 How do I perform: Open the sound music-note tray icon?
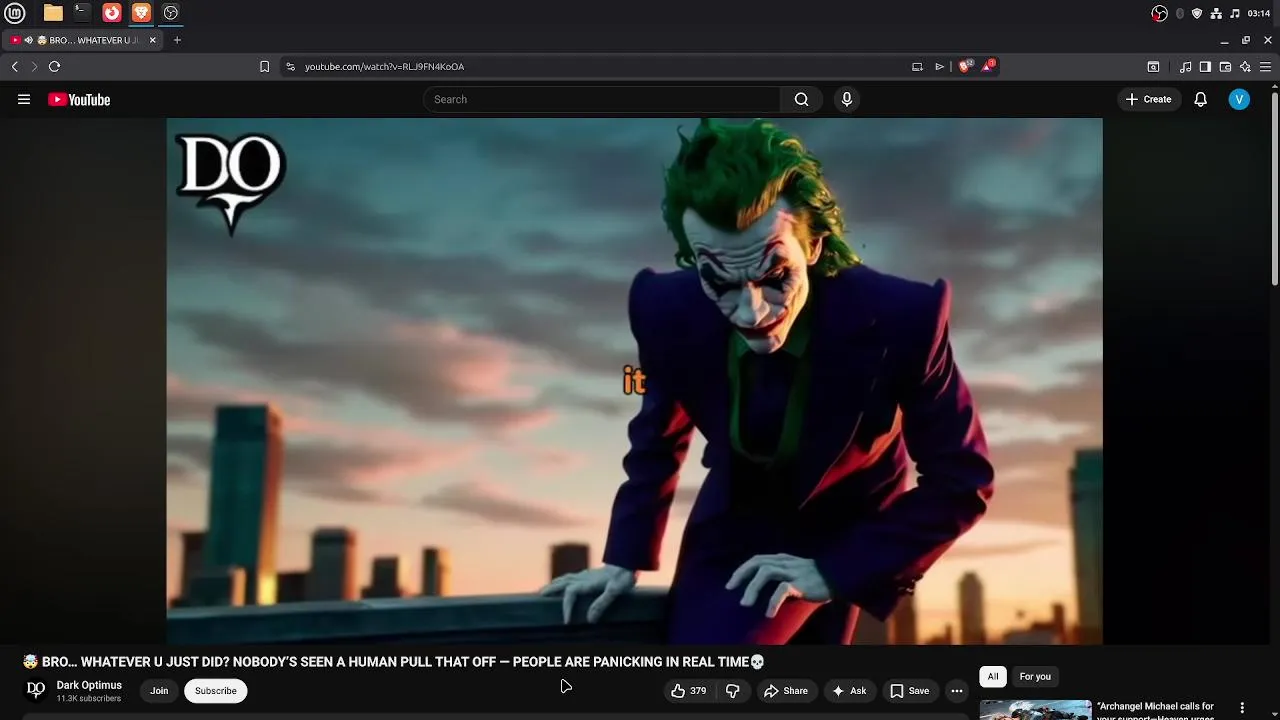coord(1235,13)
